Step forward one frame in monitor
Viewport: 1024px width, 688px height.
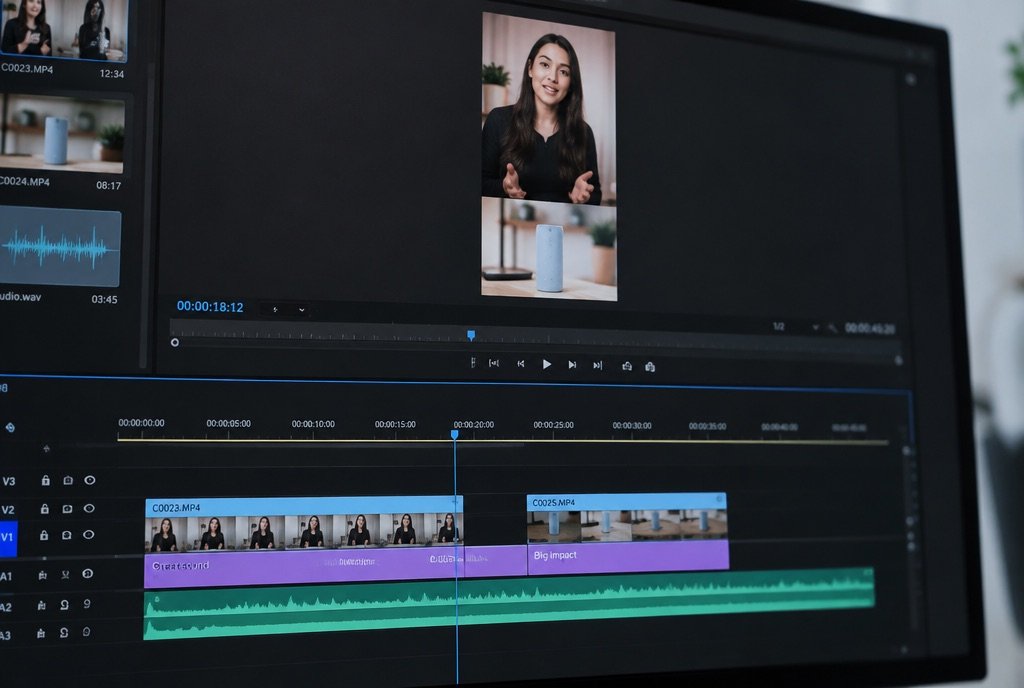click(x=572, y=365)
